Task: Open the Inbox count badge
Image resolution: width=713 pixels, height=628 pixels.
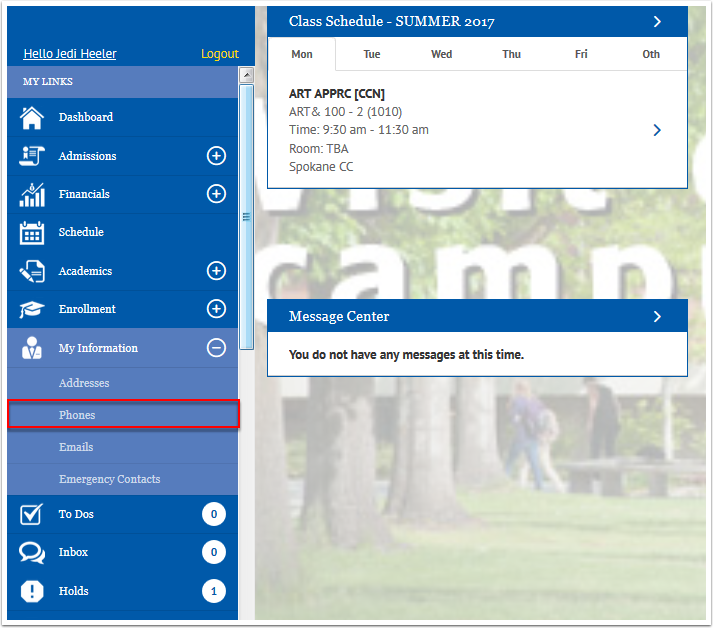Action: coord(214,553)
